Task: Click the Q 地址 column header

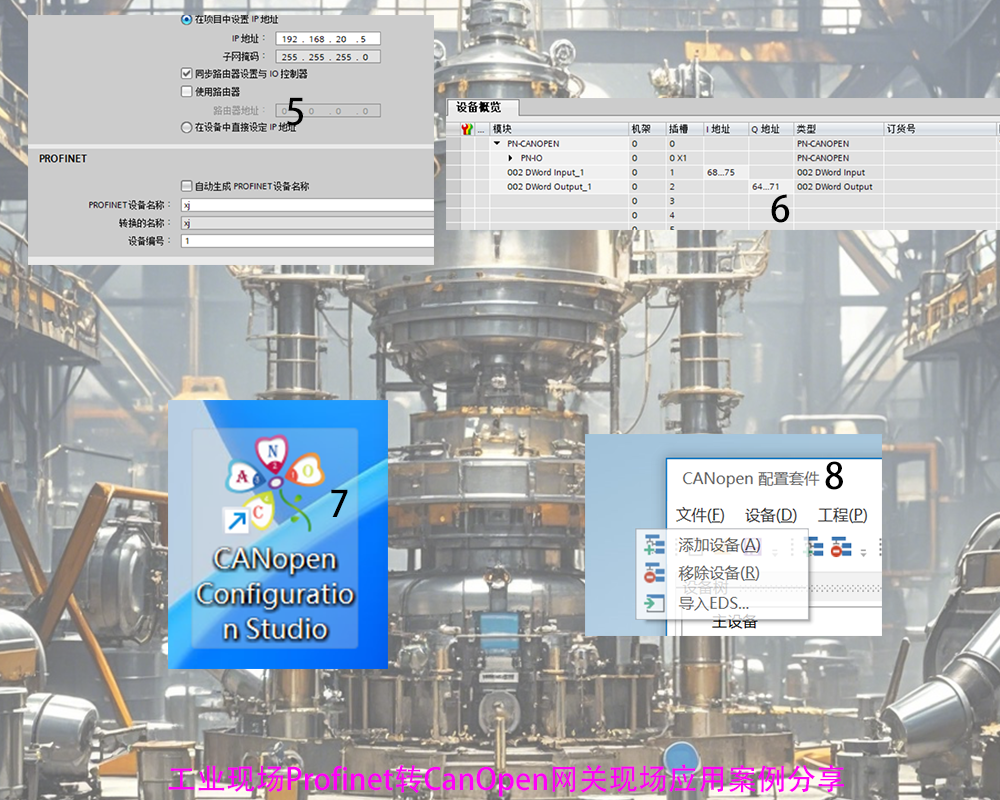Action: (770, 129)
